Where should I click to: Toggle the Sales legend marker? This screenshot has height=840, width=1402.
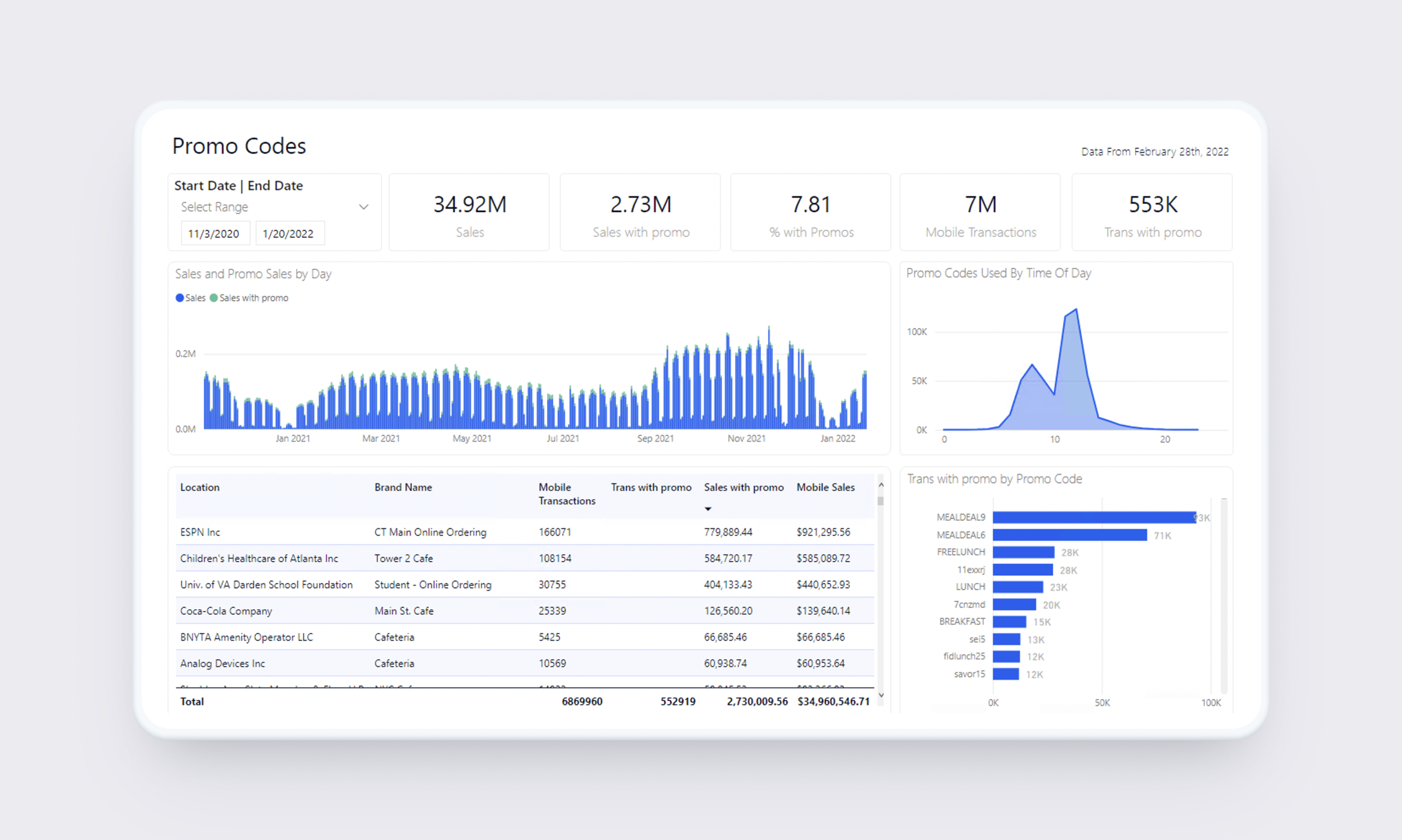coord(180,298)
